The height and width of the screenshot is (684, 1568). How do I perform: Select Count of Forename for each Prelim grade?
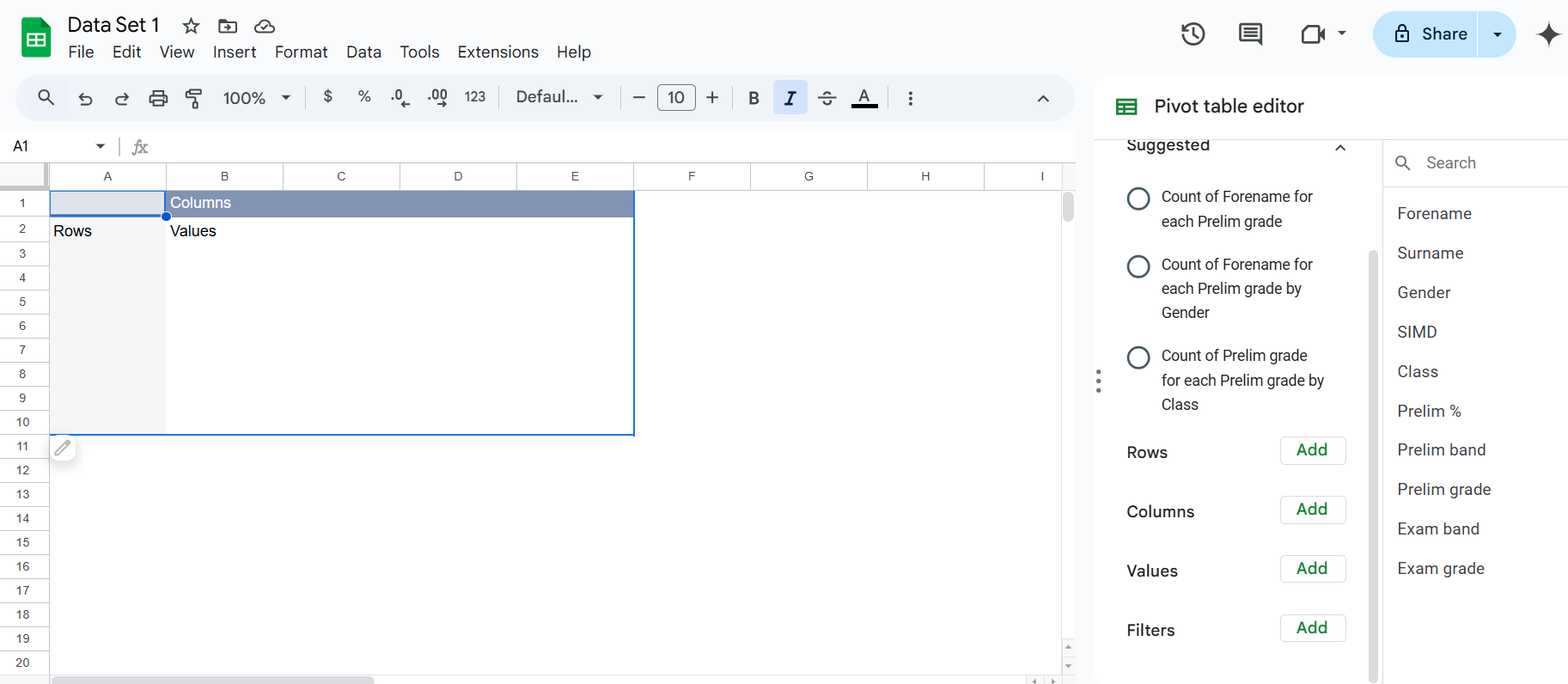(1138, 198)
